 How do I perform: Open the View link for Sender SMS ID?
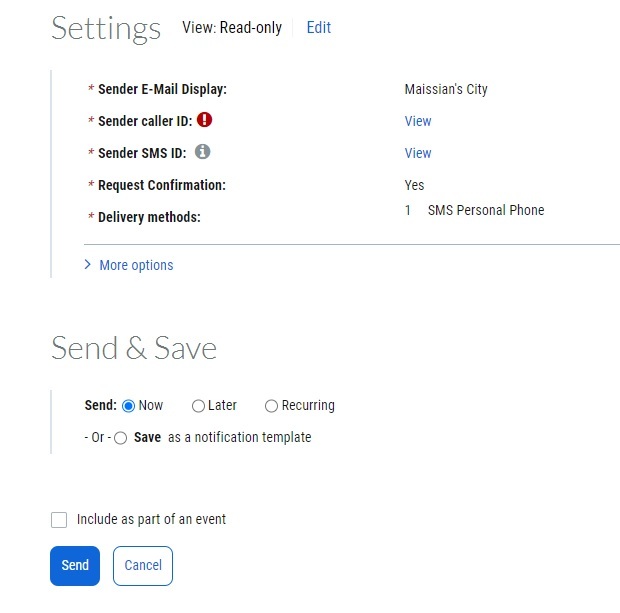[418, 153]
